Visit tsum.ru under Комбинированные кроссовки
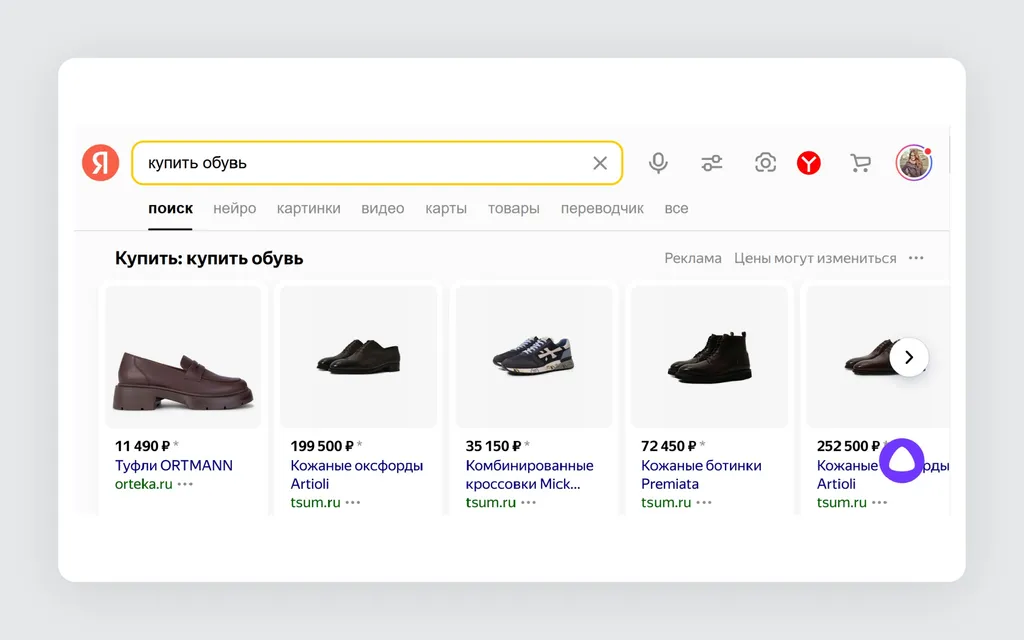The image size is (1024, 640). [x=490, y=502]
